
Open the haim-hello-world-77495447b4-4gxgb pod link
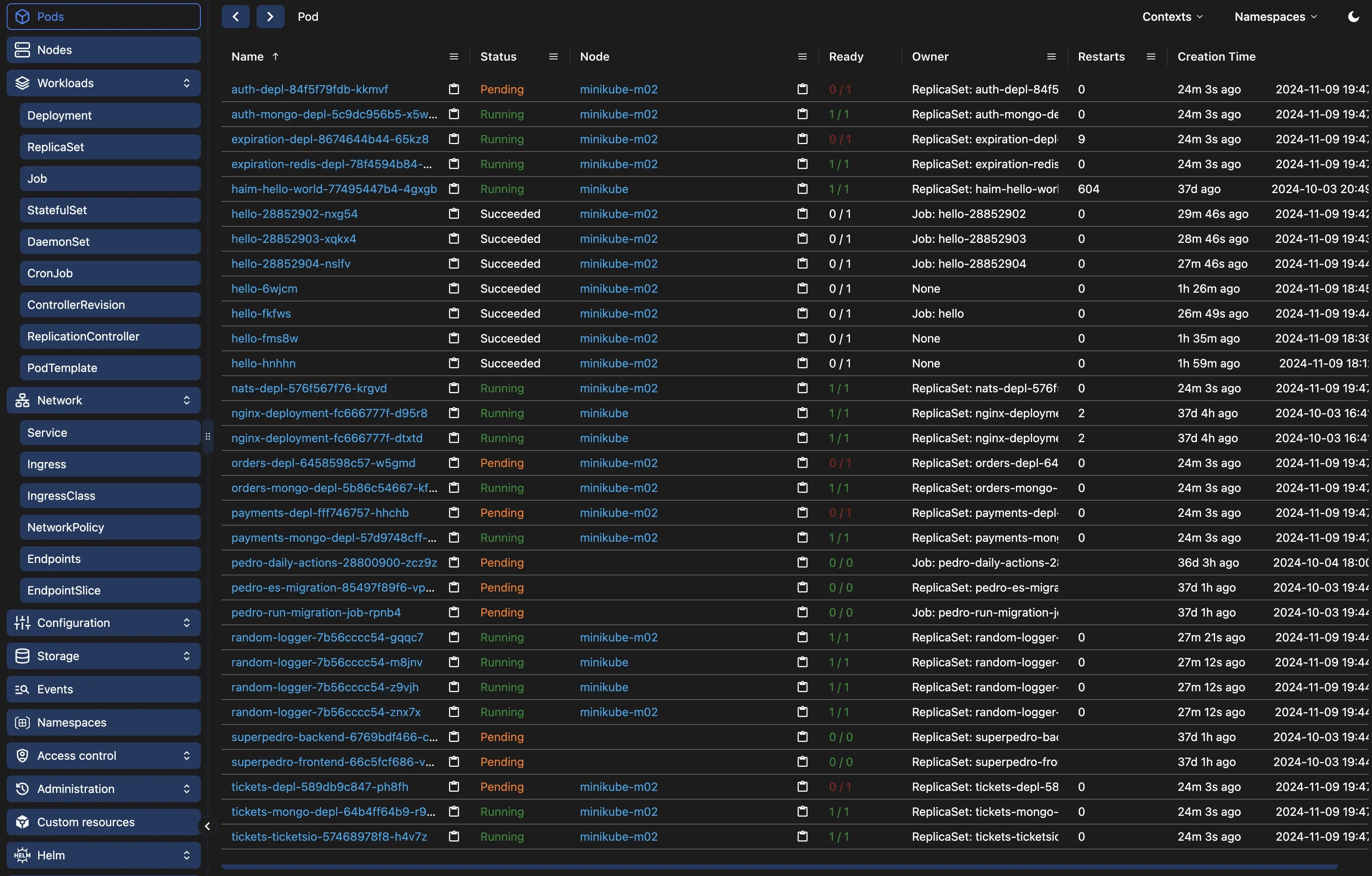tap(334, 188)
